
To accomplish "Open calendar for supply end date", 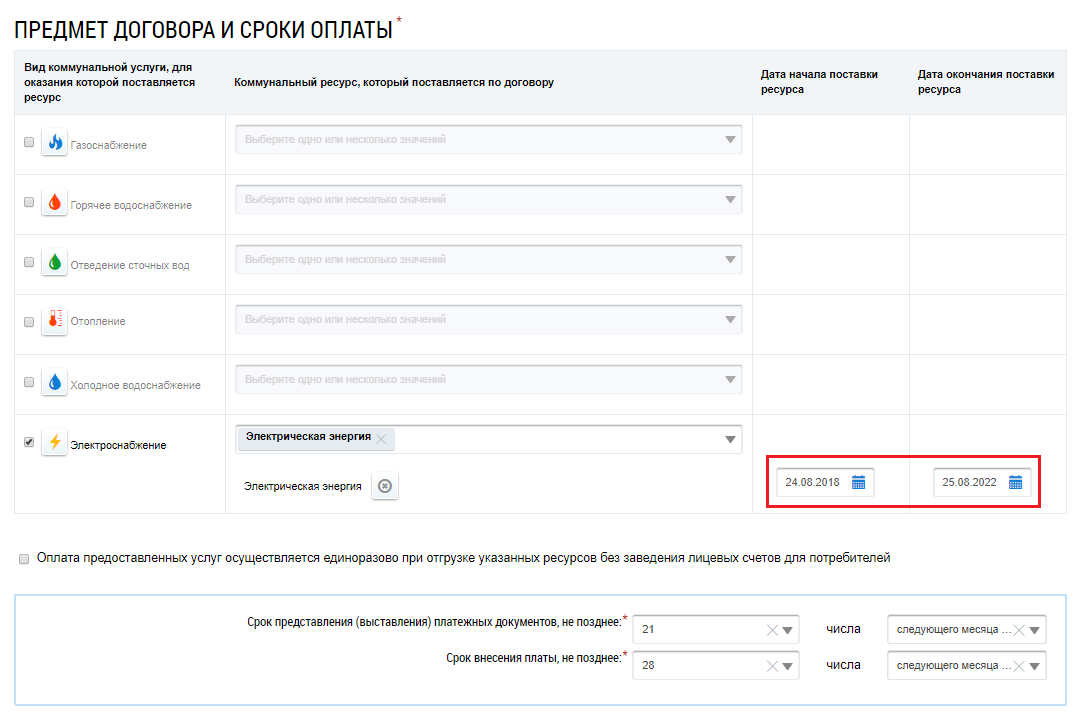I will pos(1015,483).
